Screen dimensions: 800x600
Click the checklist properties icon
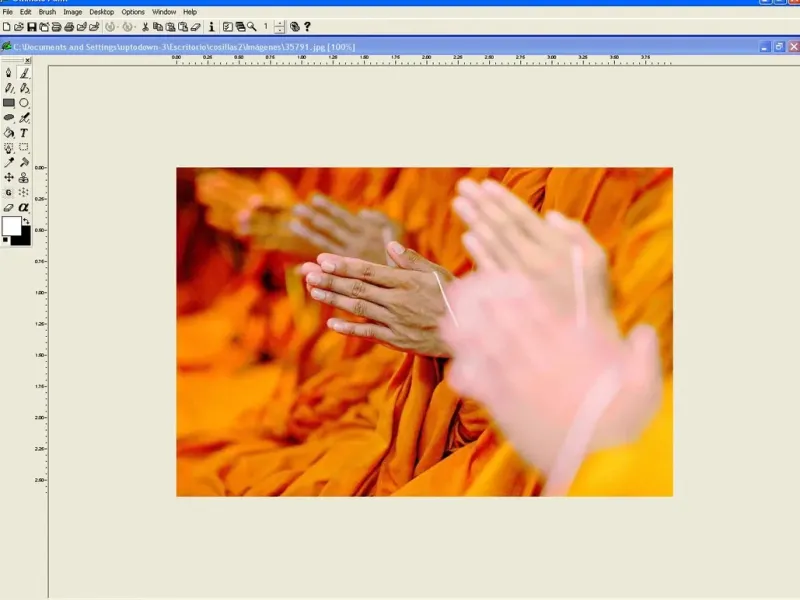tap(228, 27)
